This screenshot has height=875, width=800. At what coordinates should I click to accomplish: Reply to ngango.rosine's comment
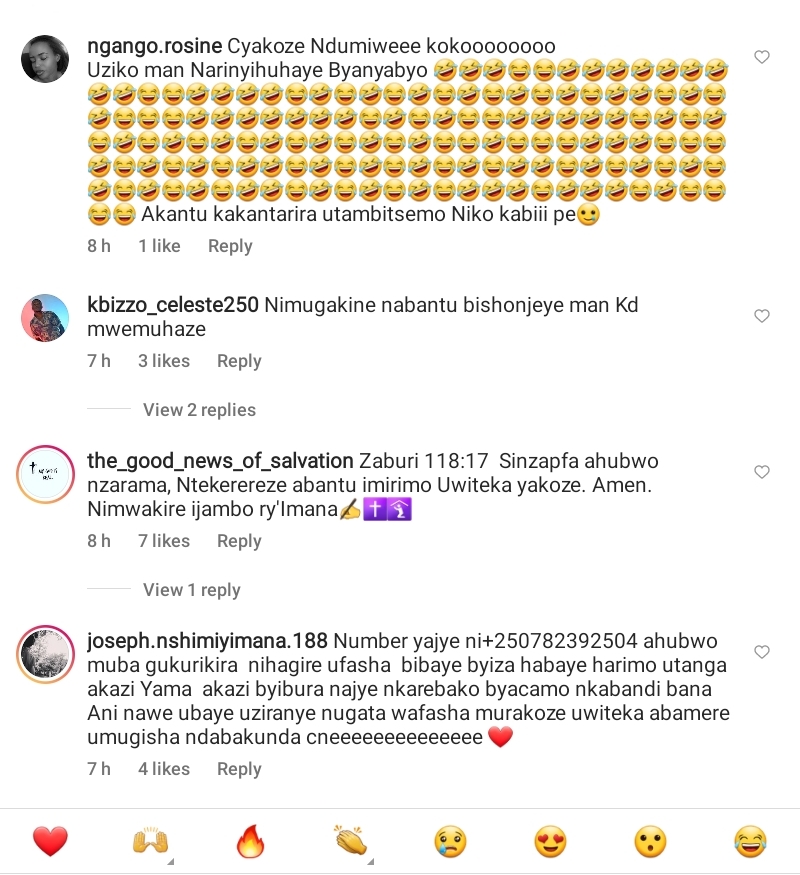coord(230,246)
